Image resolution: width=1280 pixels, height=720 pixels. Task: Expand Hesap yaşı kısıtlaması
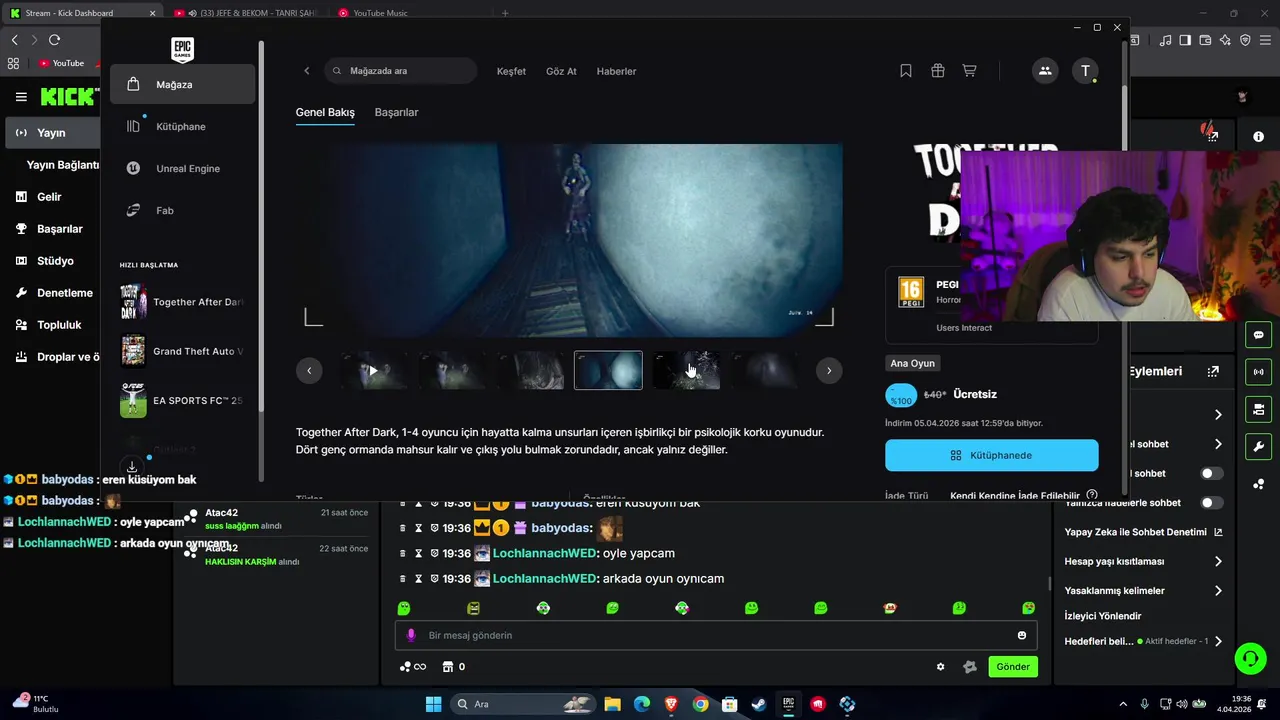pyautogui.click(x=1218, y=561)
